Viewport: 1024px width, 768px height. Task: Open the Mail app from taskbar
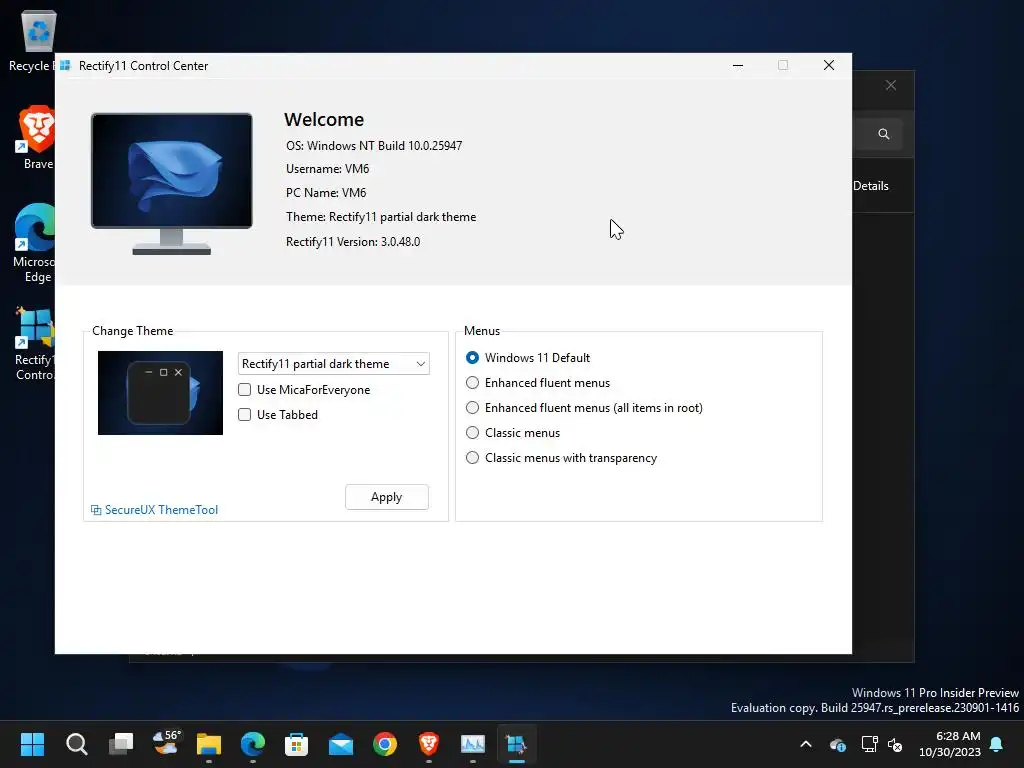click(341, 744)
